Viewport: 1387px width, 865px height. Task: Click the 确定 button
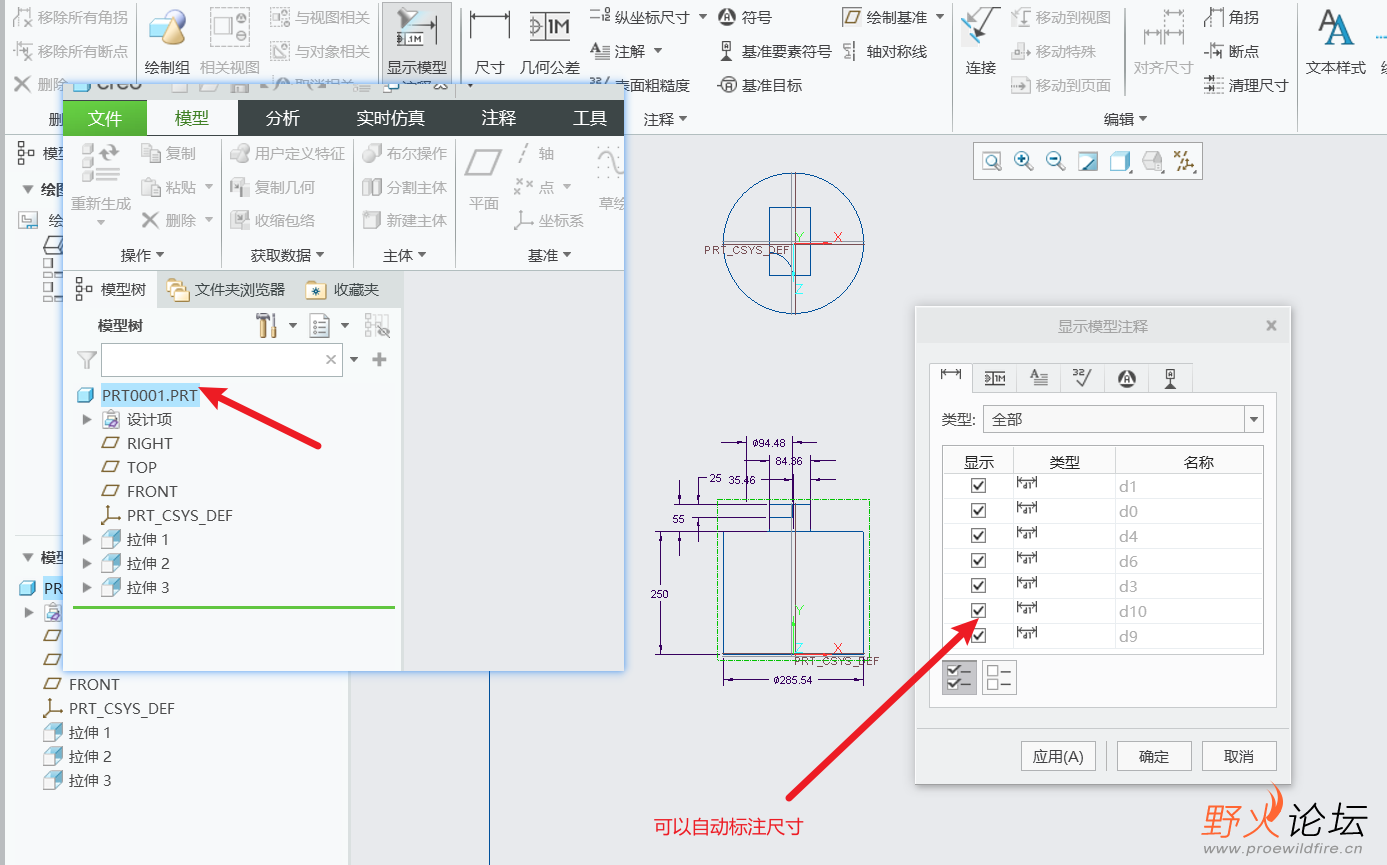pyautogui.click(x=1154, y=756)
